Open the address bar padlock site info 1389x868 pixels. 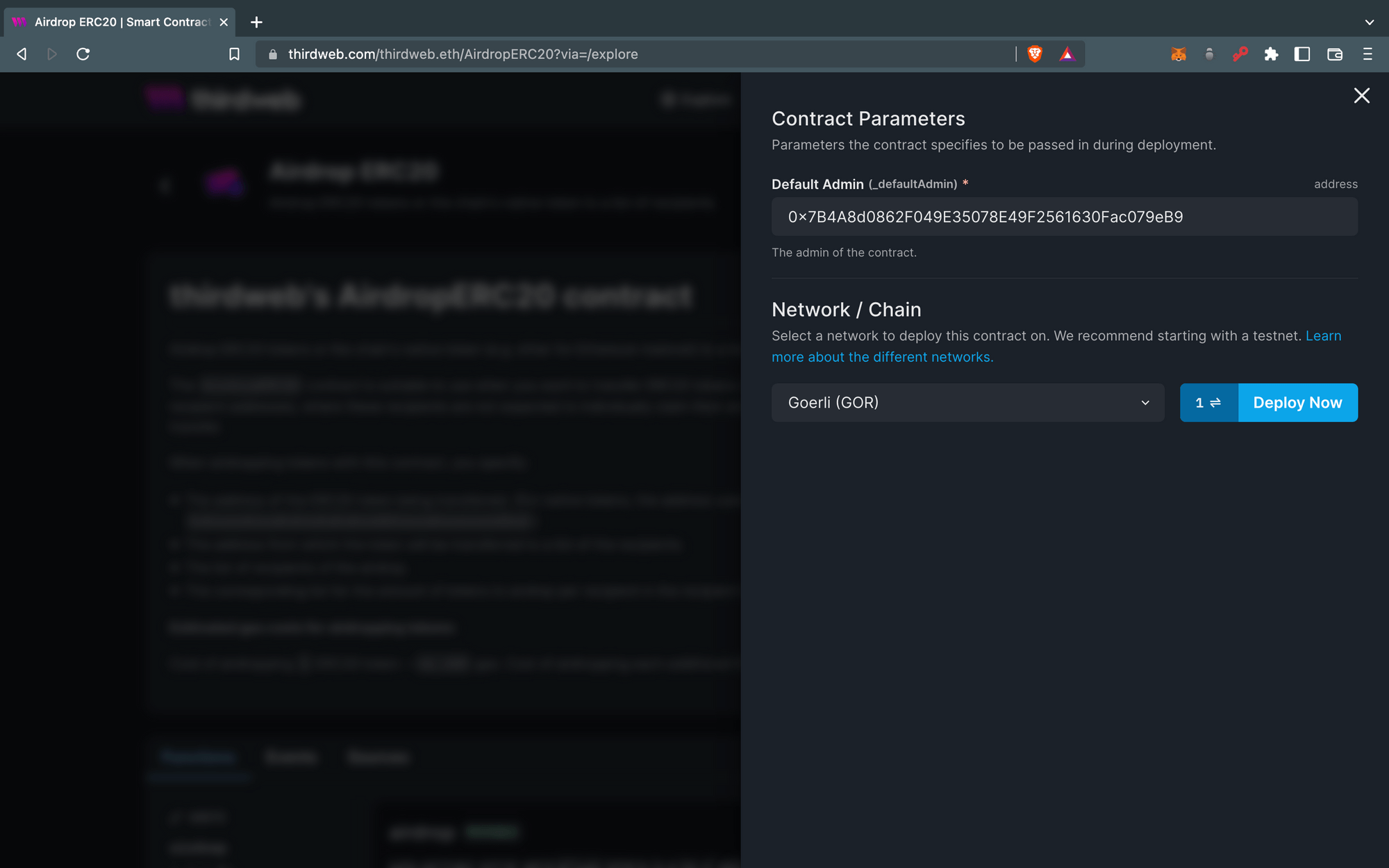pyautogui.click(x=273, y=54)
